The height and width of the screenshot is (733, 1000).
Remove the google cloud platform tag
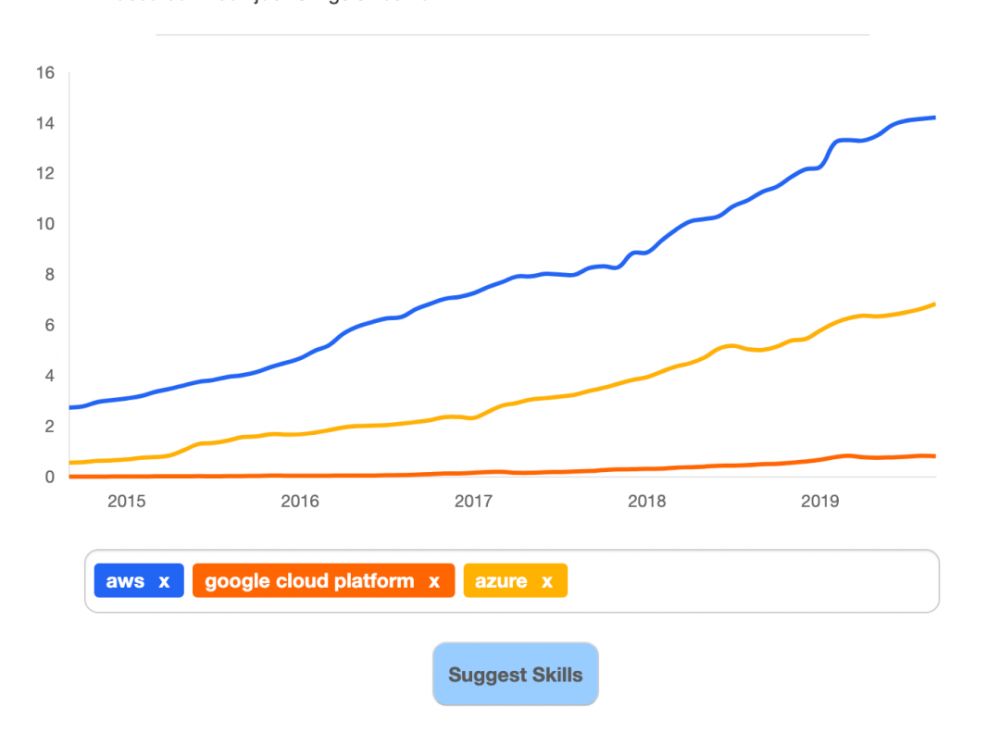pyautogui.click(x=434, y=582)
